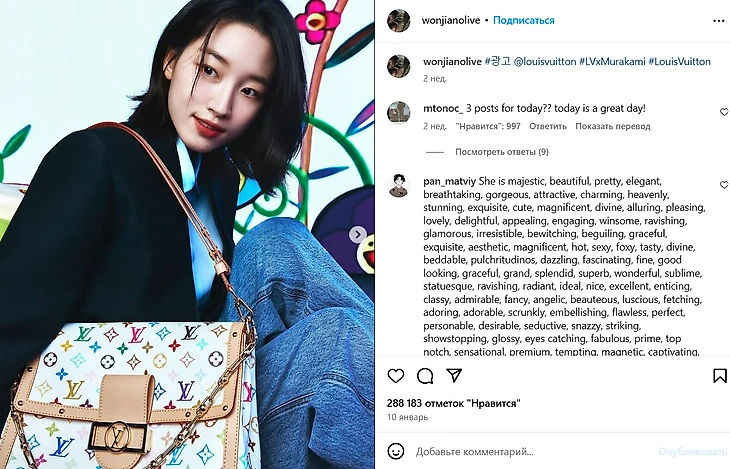Open the wonjianolive header profile avatar

tap(399, 20)
